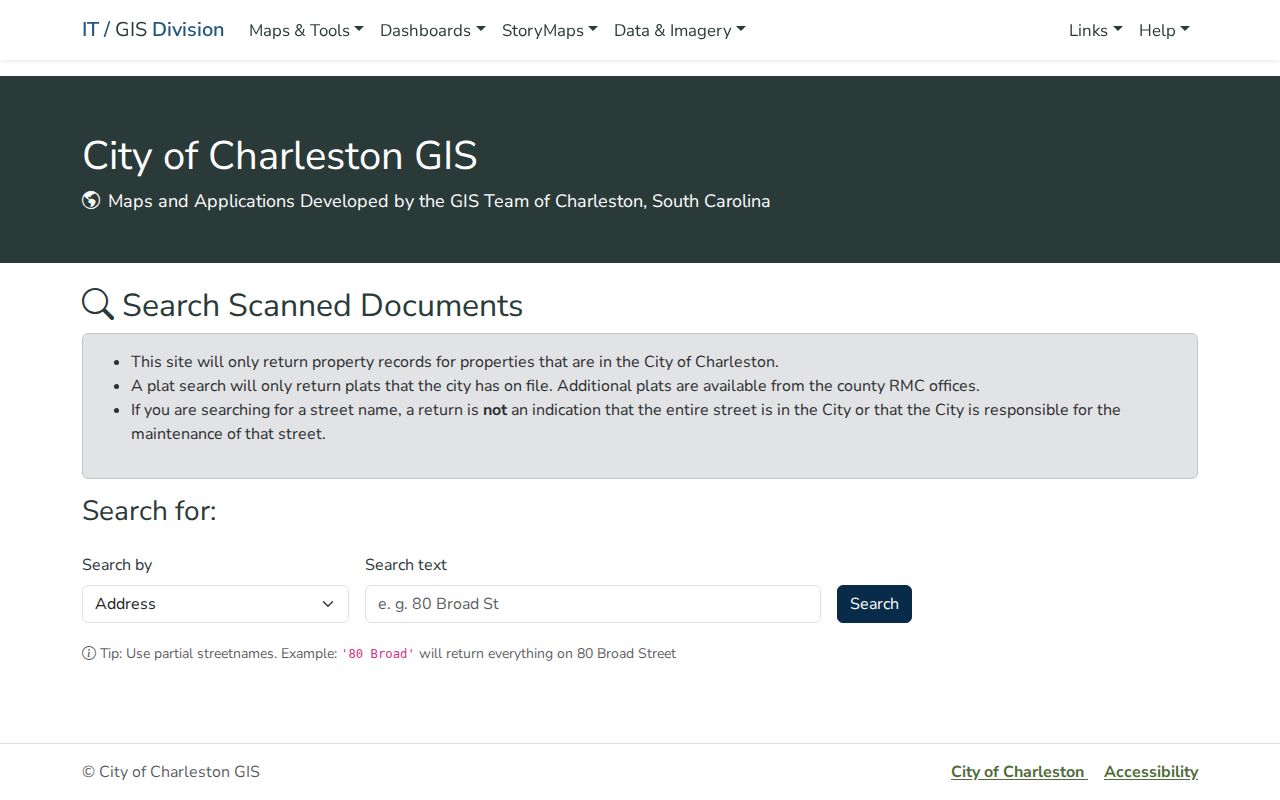The image size is (1280, 800).
Task: Open the Accessibility footer link
Action: pyautogui.click(x=1151, y=771)
